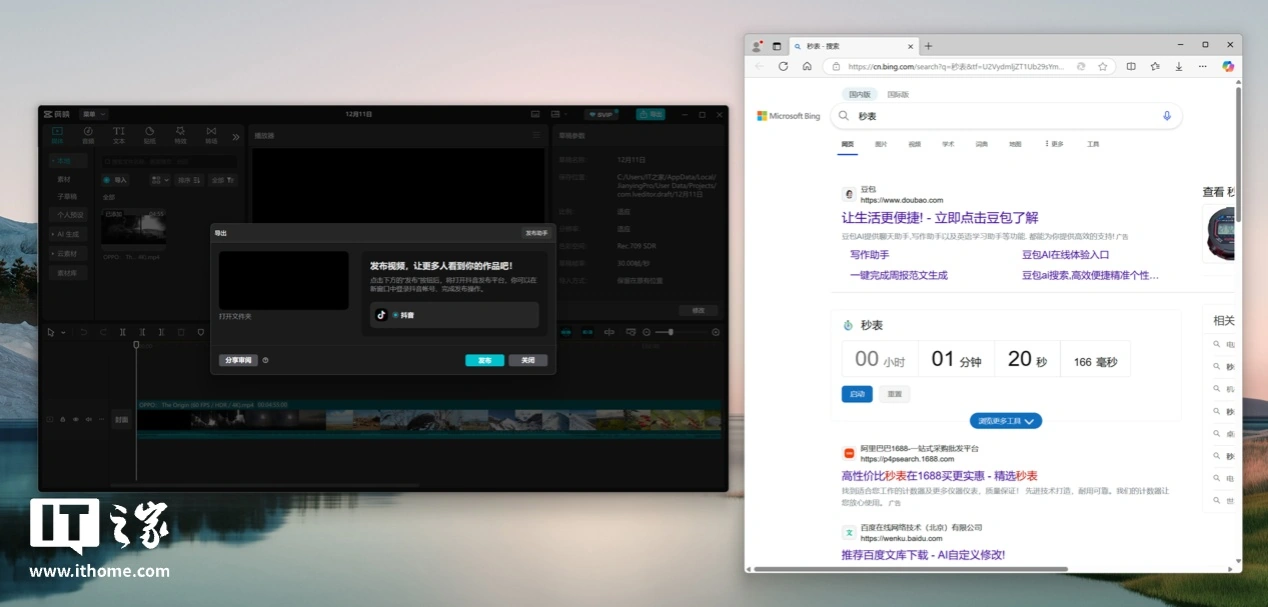Viewport: 1268px width, 607px height.
Task: Open the Text (文本) tab in JianYing
Action: click(x=119, y=134)
